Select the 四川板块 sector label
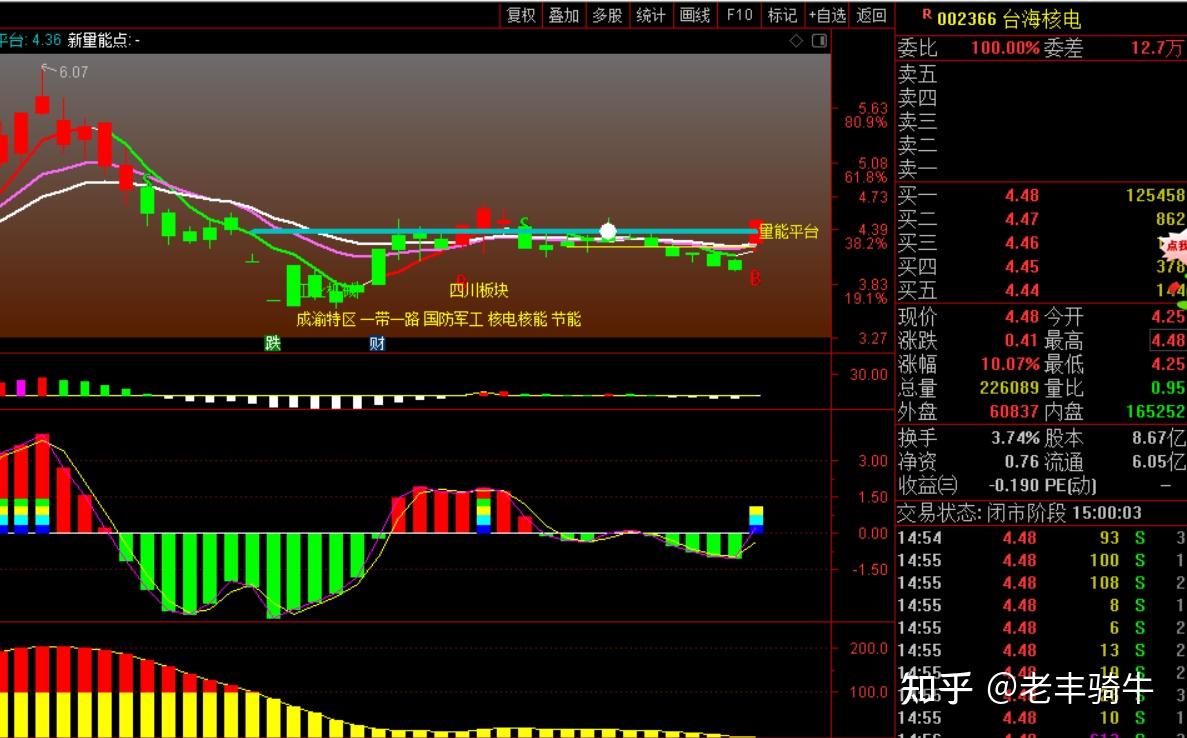The image size is (1187, 738). [x=478, y=290]
